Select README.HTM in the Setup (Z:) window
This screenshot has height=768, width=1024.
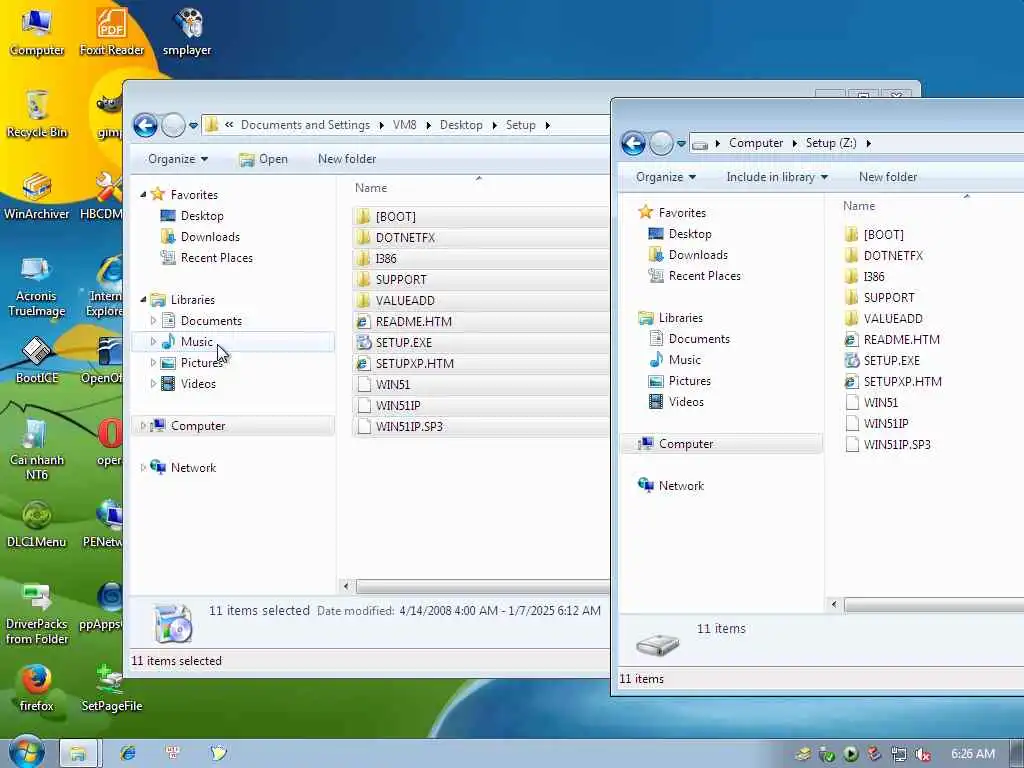[901, 340]
